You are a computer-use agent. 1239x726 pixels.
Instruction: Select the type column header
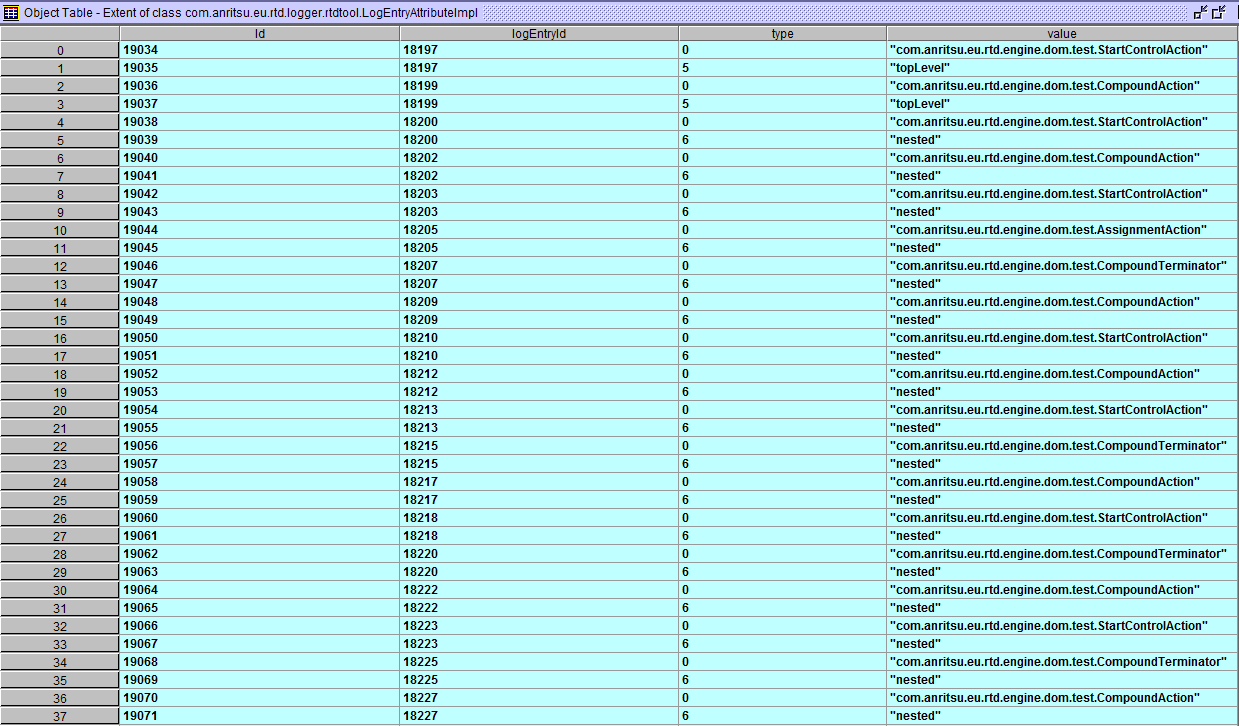(x=783, y=33)
